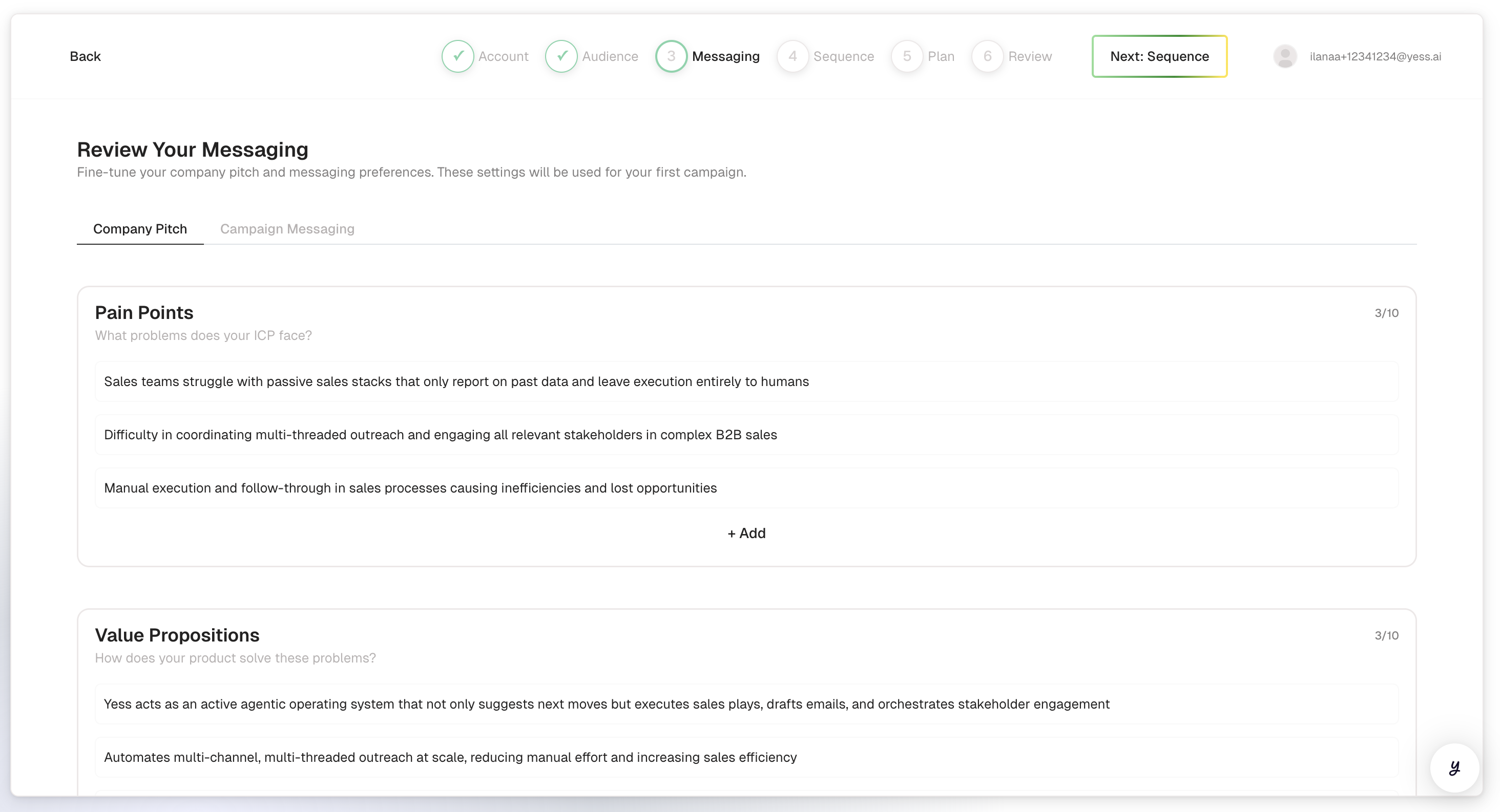Screen dimensions: 1500x812
Task: Click the Plan step number 5 circle
Action: [x=907, y=56]
